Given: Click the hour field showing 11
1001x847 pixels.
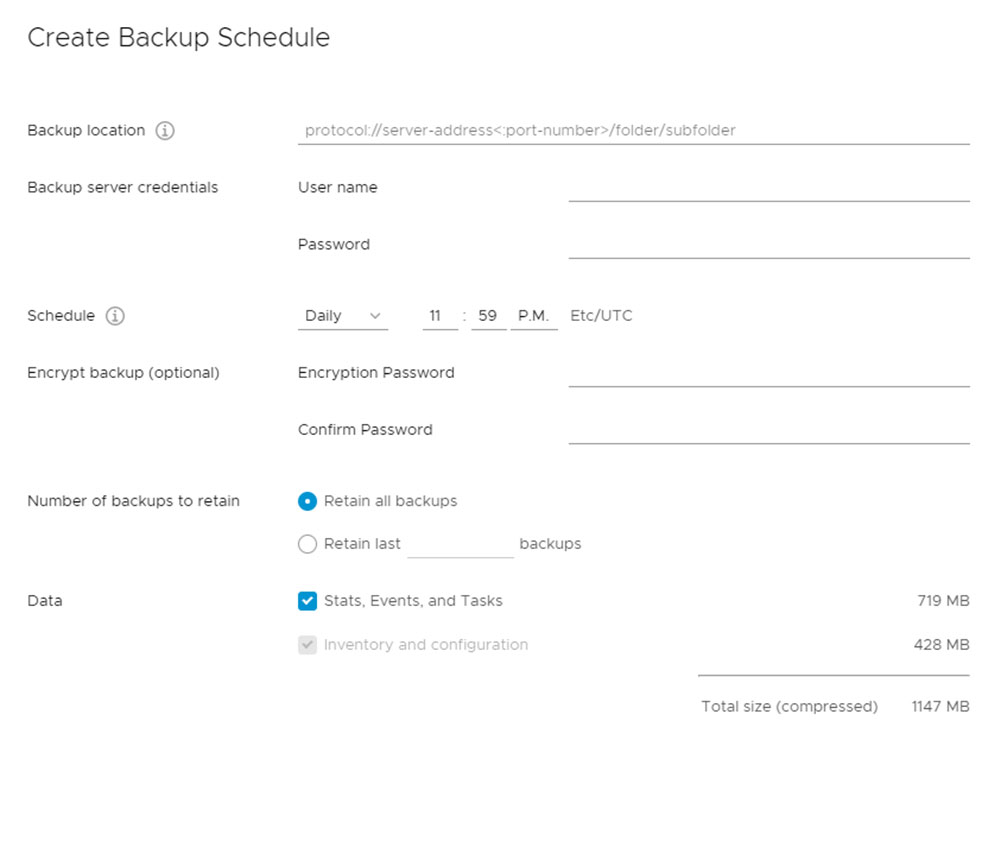Looking at the screenshot, I should tap(435, 316).
